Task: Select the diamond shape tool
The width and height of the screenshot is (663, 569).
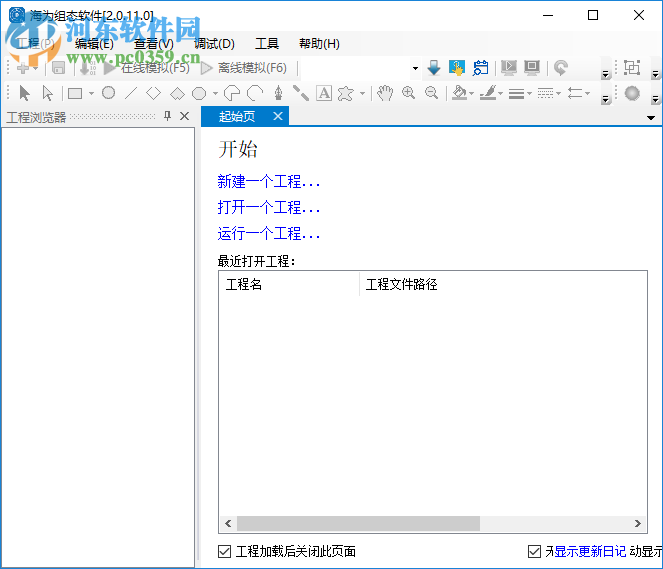Action: click(153, 93)
